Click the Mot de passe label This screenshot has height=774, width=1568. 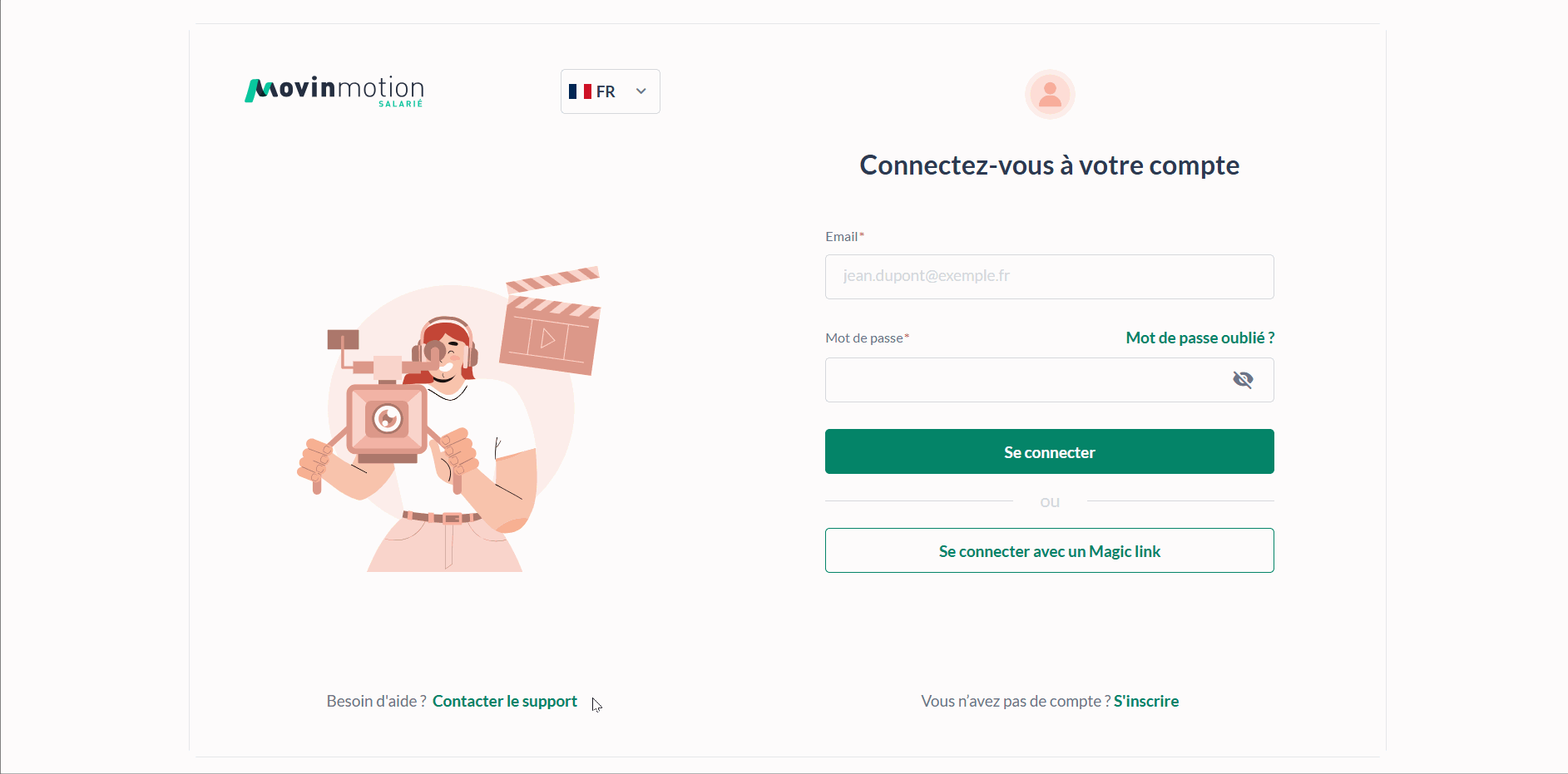(x=864, y=338)
